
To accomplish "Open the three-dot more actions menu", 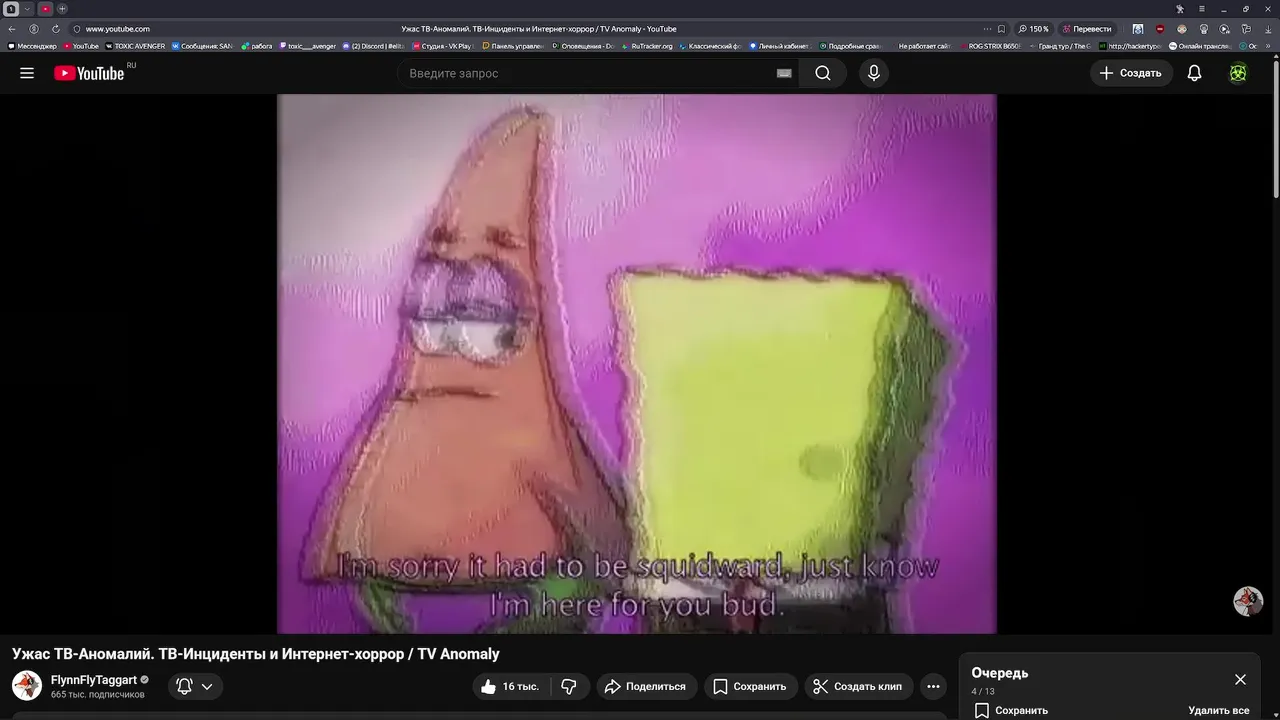I will pos(933,686).
